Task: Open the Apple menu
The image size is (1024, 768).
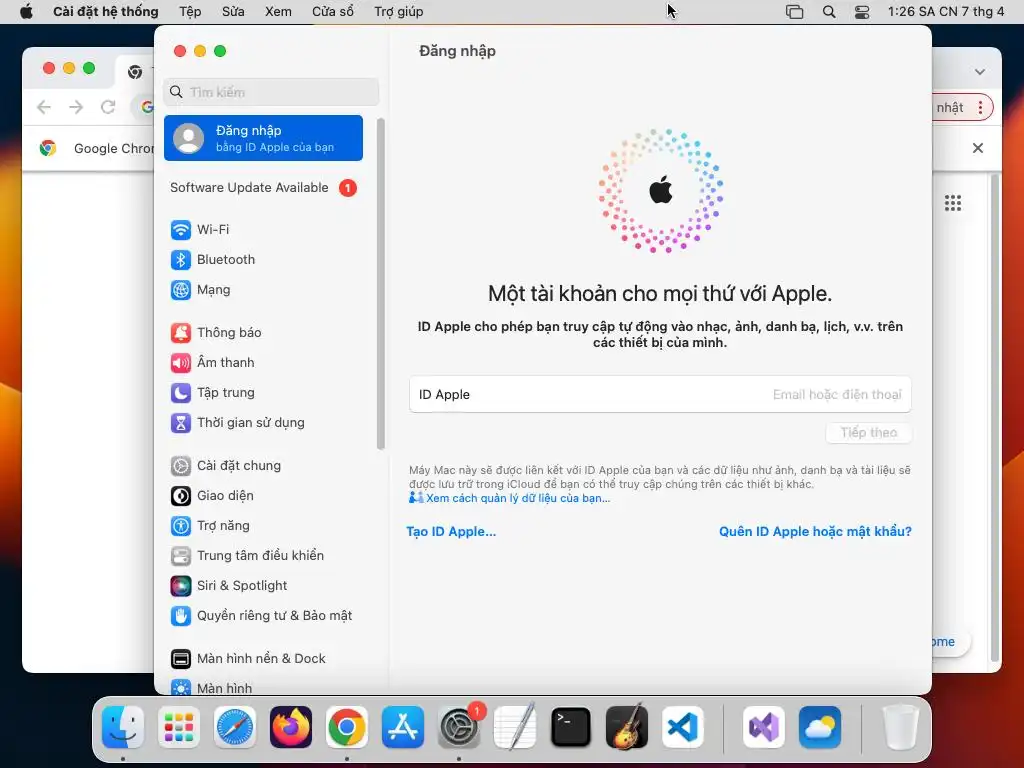Action: 26,11
